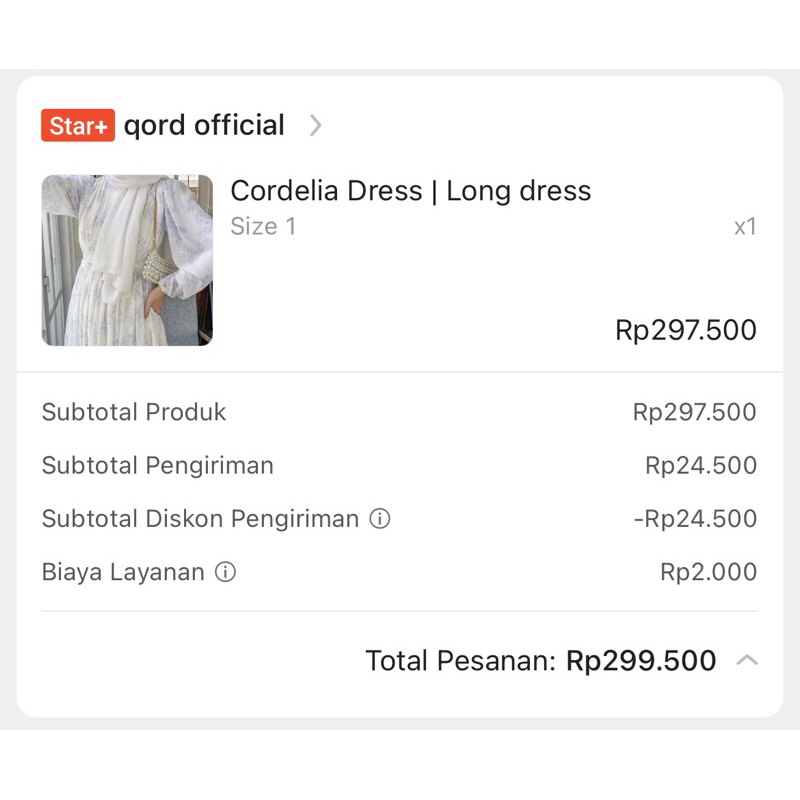The image size is (800, 800).
Task: Click the Size 1 variant label
Action: click(x=262, y=226)
